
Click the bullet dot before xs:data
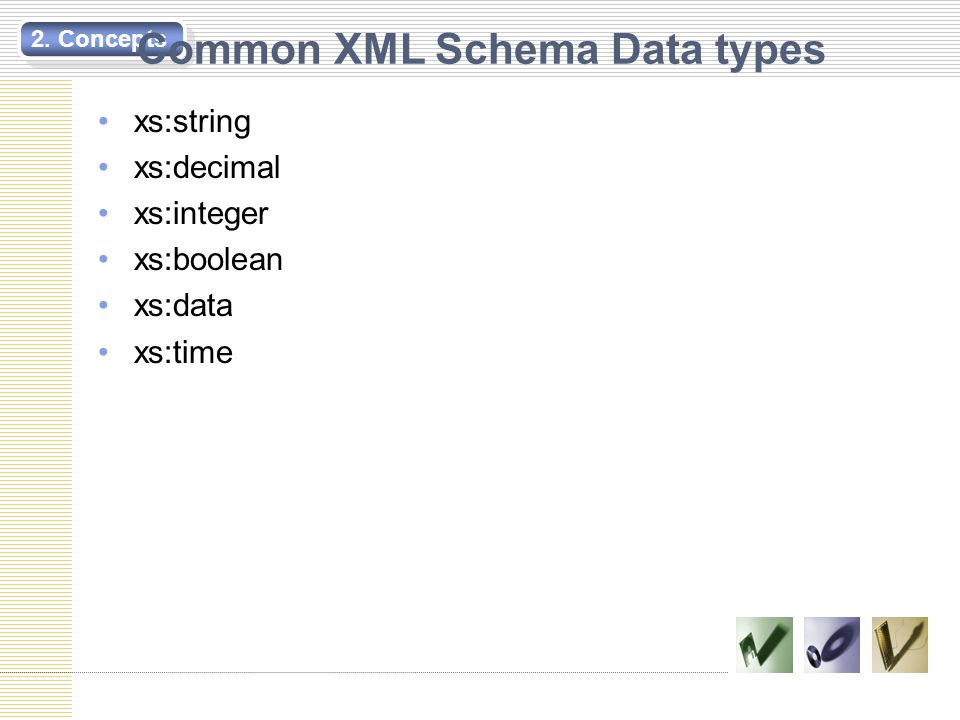[103, 305]
